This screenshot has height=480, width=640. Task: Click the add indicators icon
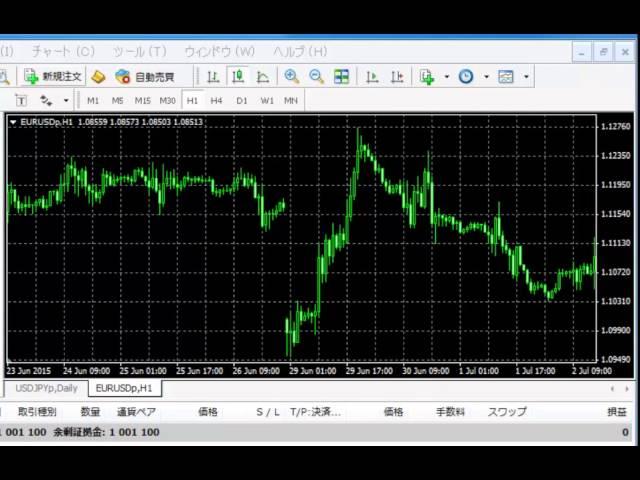point(427,76)
